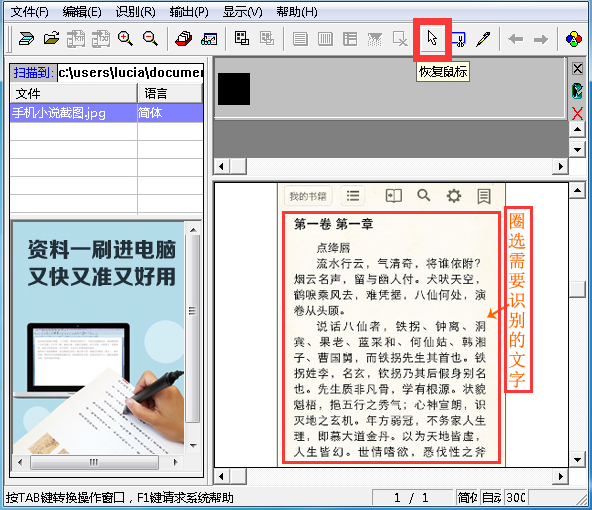Click ad panel vertical scrollbar thumb
The image size is (592, 510).
point(193,329)
